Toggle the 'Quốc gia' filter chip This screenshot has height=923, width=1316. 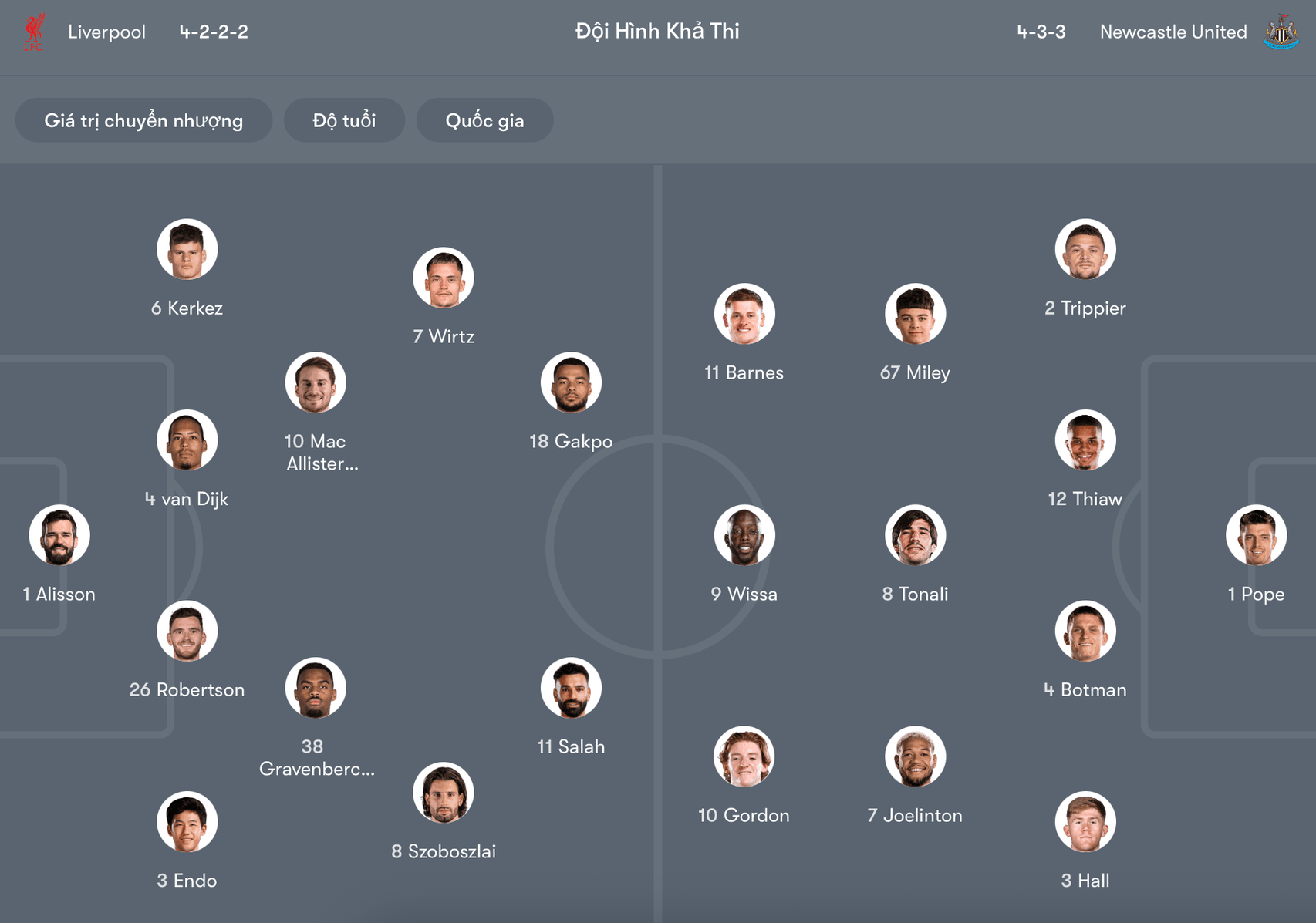tap(484, 120)
